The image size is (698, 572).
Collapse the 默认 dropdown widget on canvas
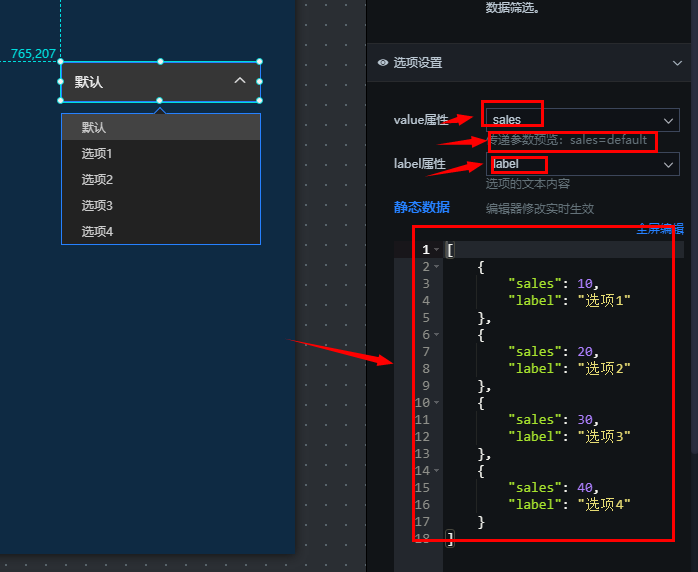(x=160, y=81)
